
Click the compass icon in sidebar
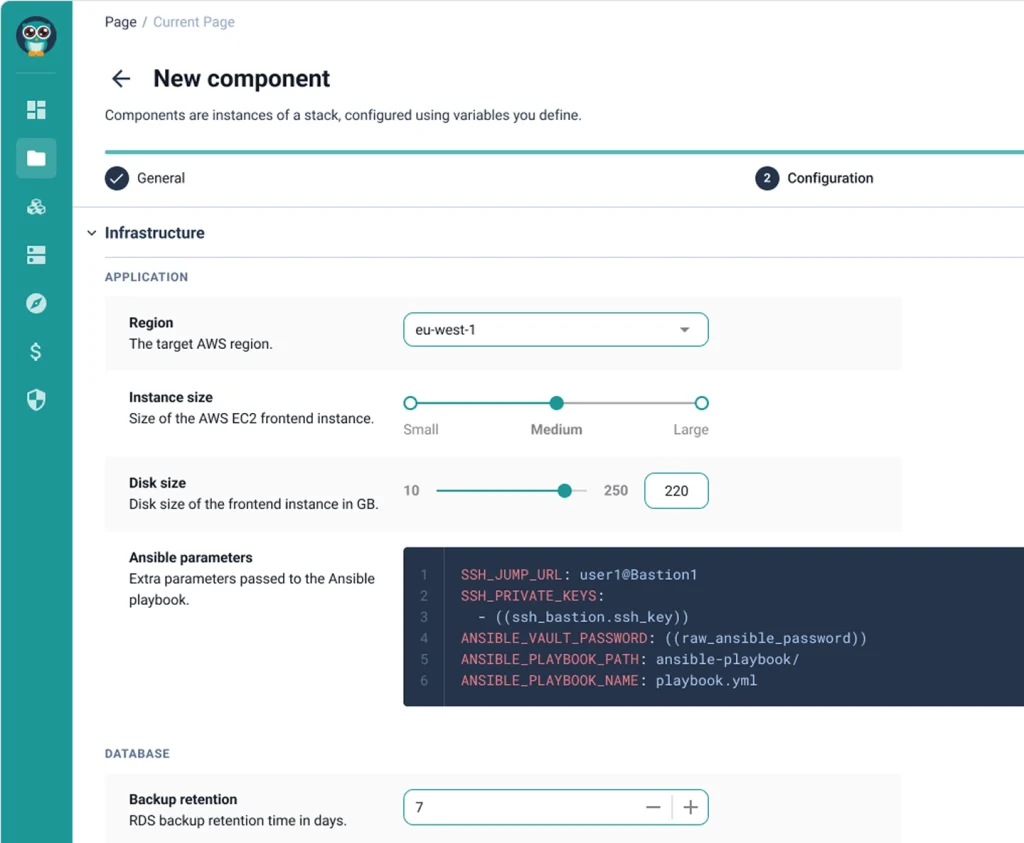click(36, 303)
